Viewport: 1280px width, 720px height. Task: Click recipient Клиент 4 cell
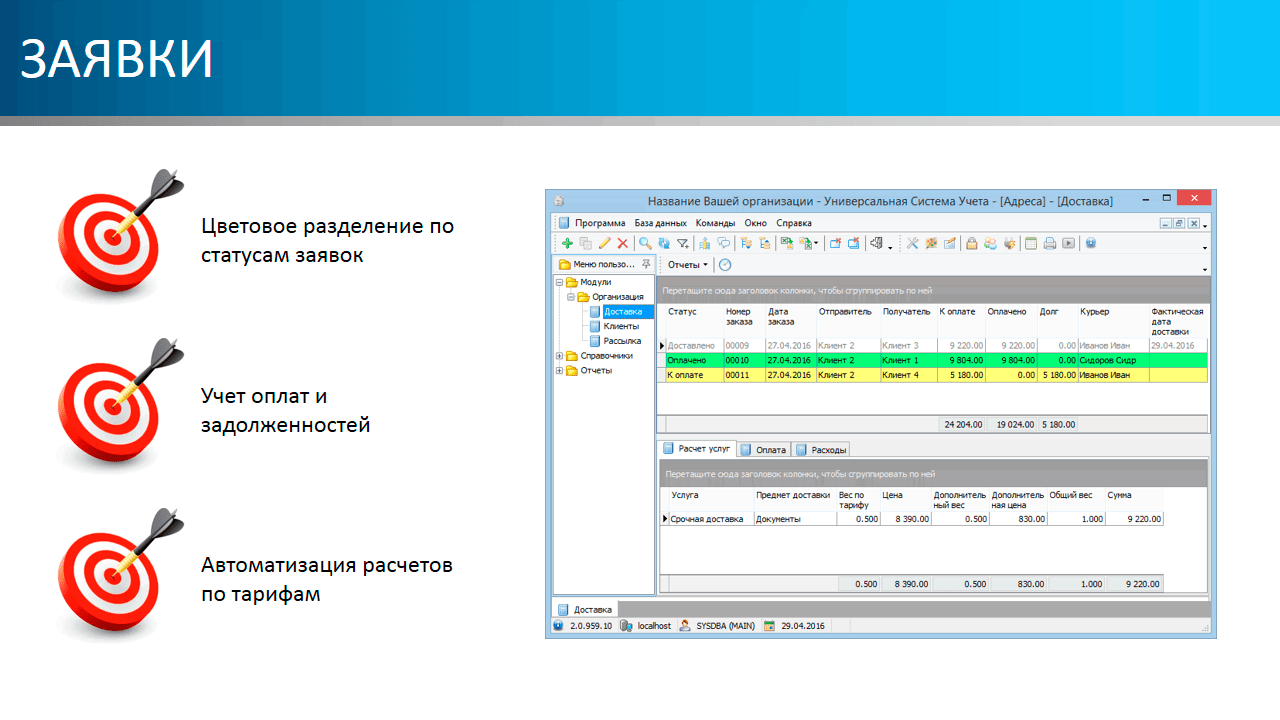pos(908,375)
